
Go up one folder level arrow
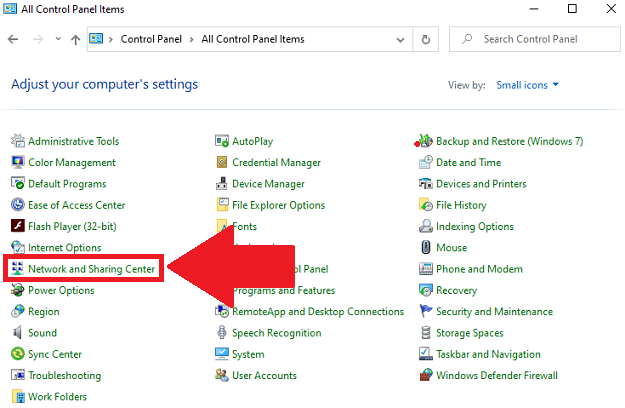point(76,40)
